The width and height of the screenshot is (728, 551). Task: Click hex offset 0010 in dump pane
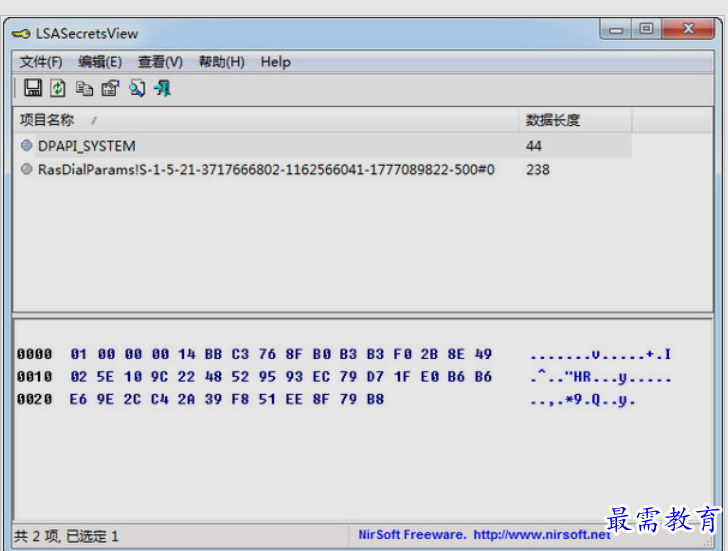34,376
